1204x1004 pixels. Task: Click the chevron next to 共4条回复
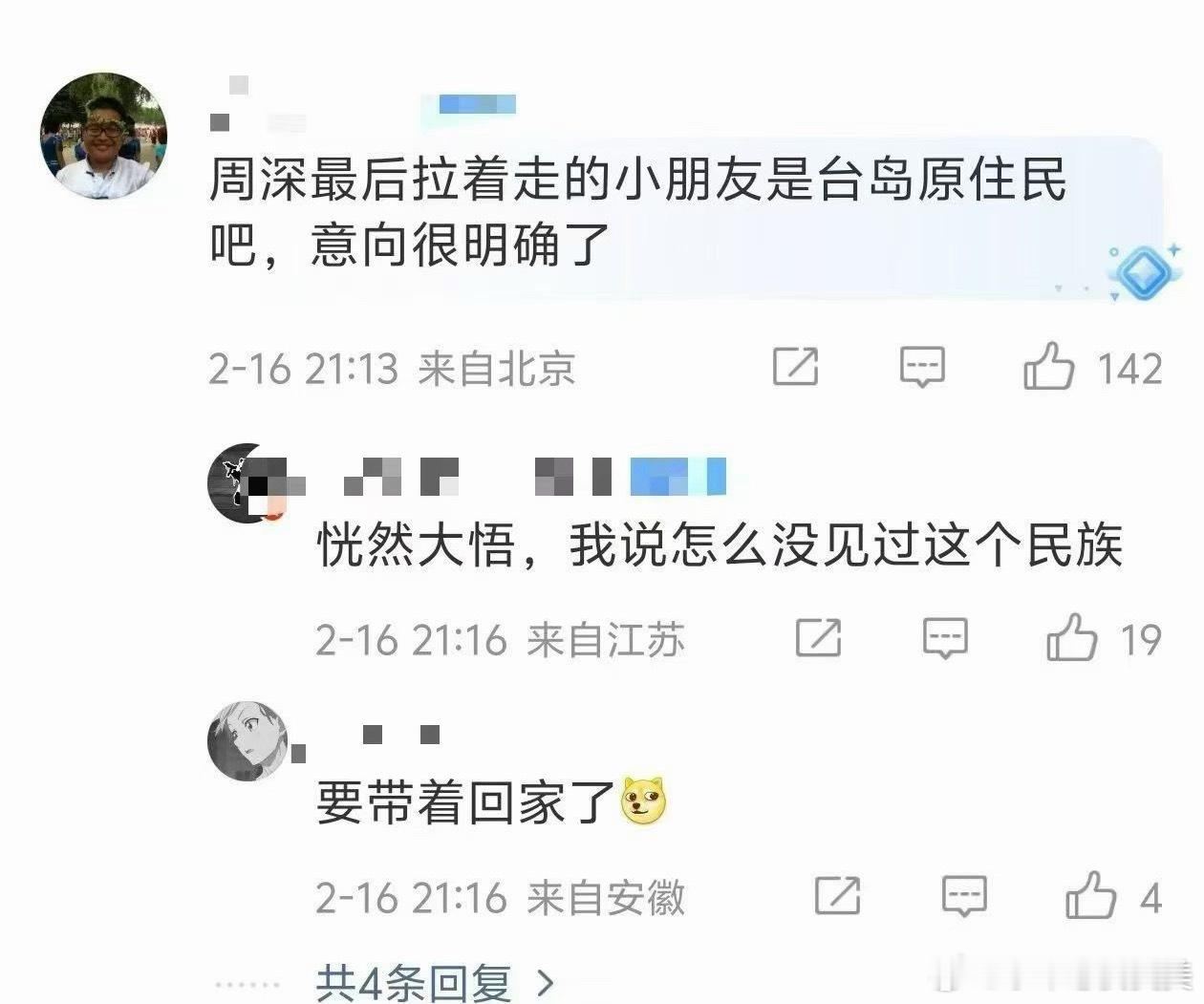(546, 982)
